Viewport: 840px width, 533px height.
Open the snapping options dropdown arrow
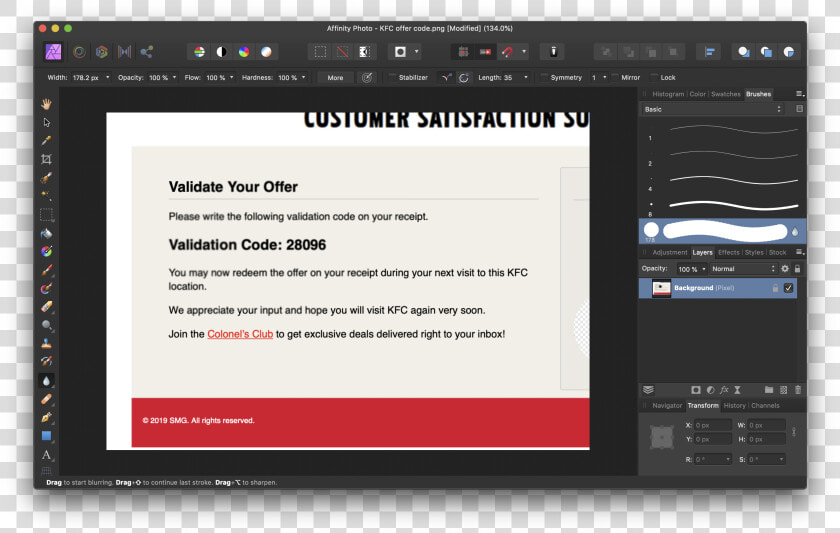coord(524,52)
